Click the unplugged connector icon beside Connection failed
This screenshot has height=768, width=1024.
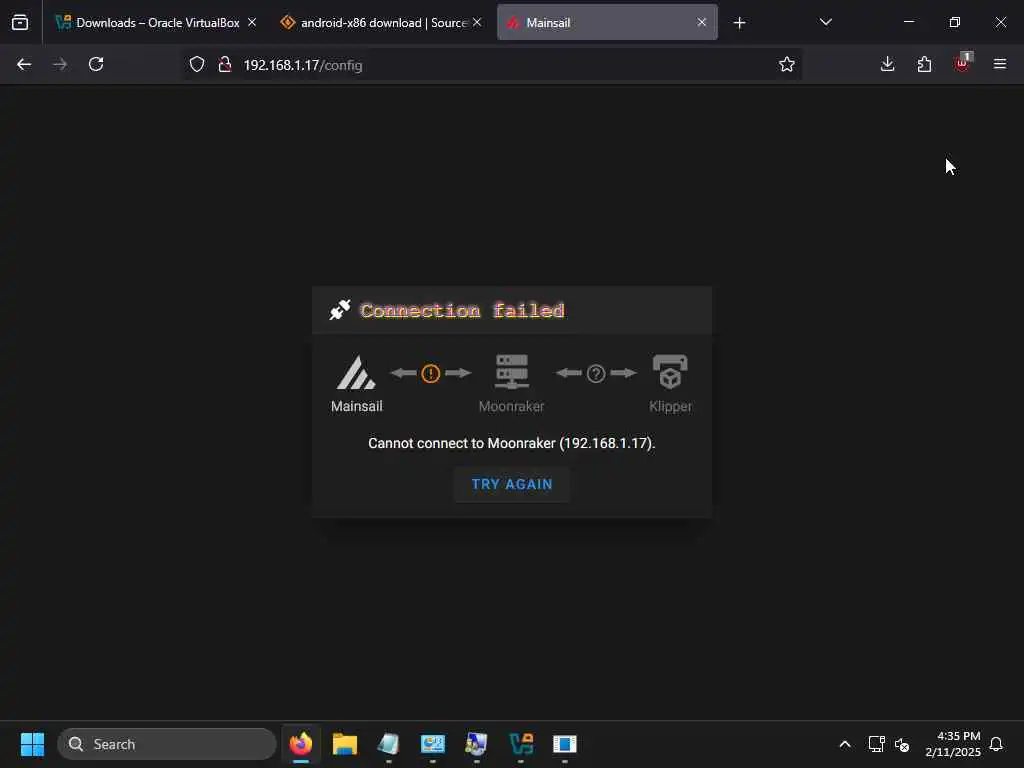(340, 310)
